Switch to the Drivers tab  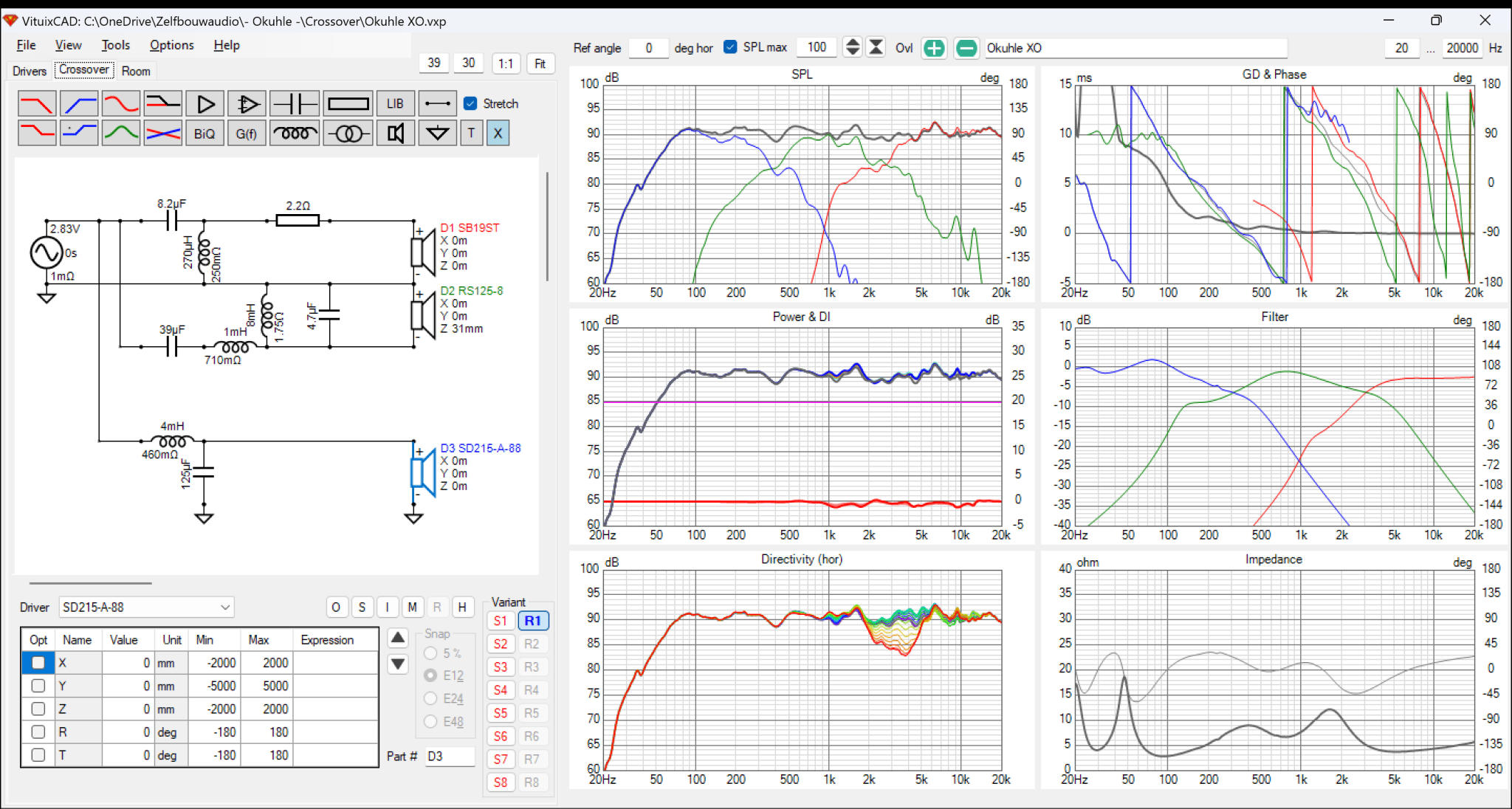click(x=30, y=71)
